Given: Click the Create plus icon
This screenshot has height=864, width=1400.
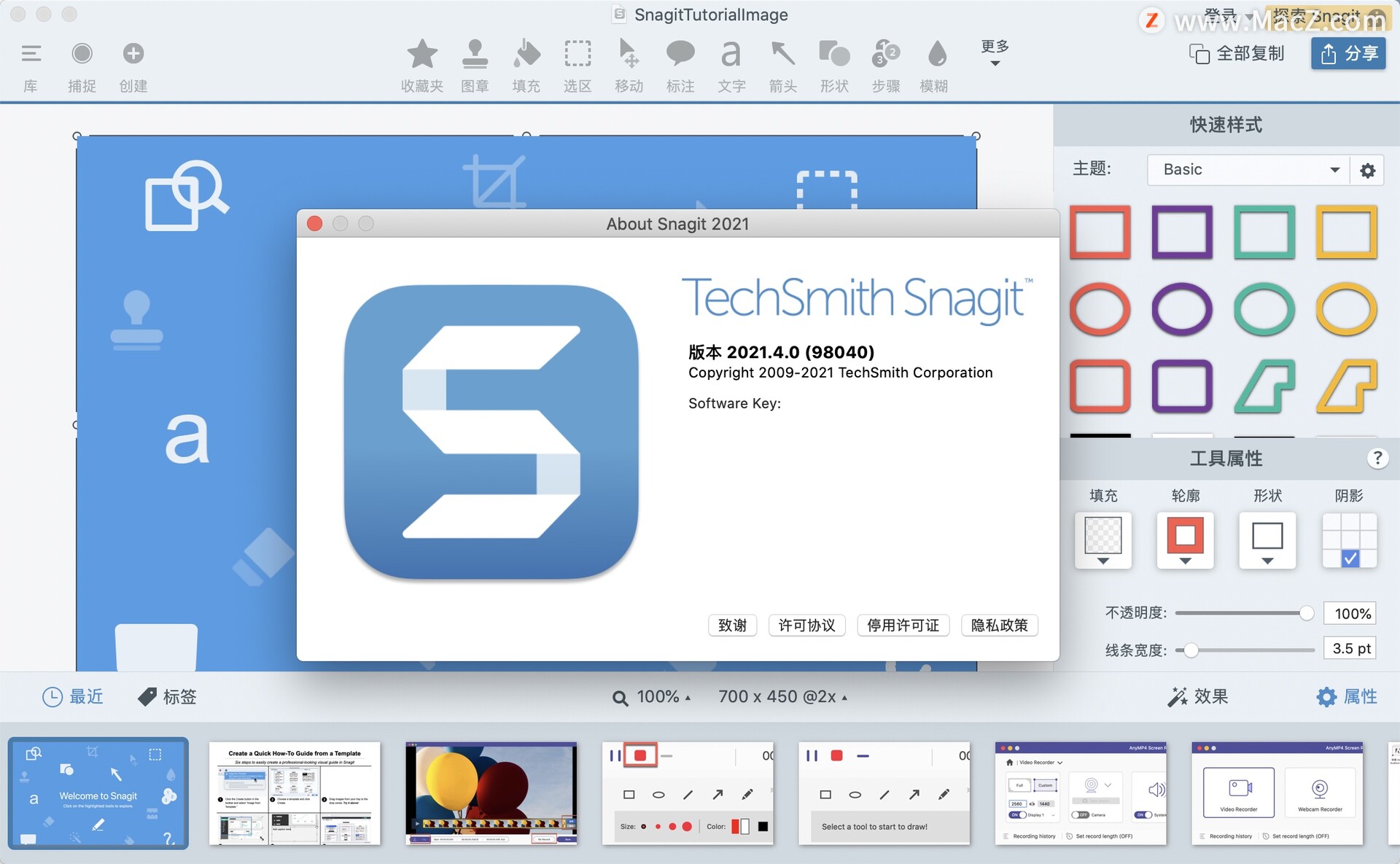Looking at the screenshot, I should pos(133,53).
